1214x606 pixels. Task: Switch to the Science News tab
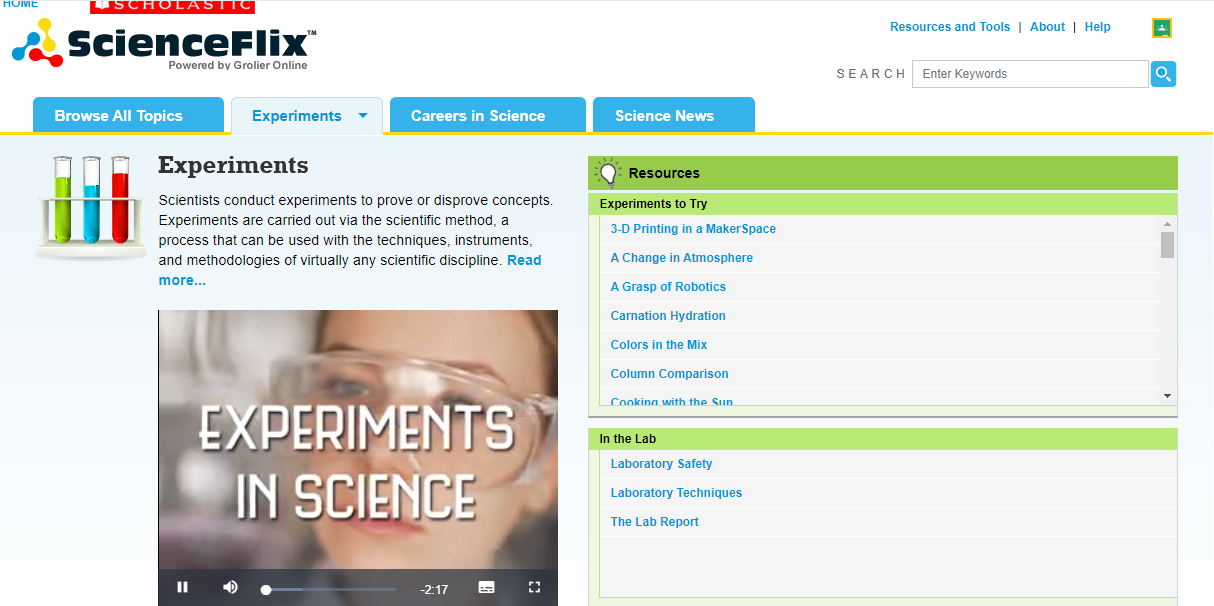click(674, 115)
